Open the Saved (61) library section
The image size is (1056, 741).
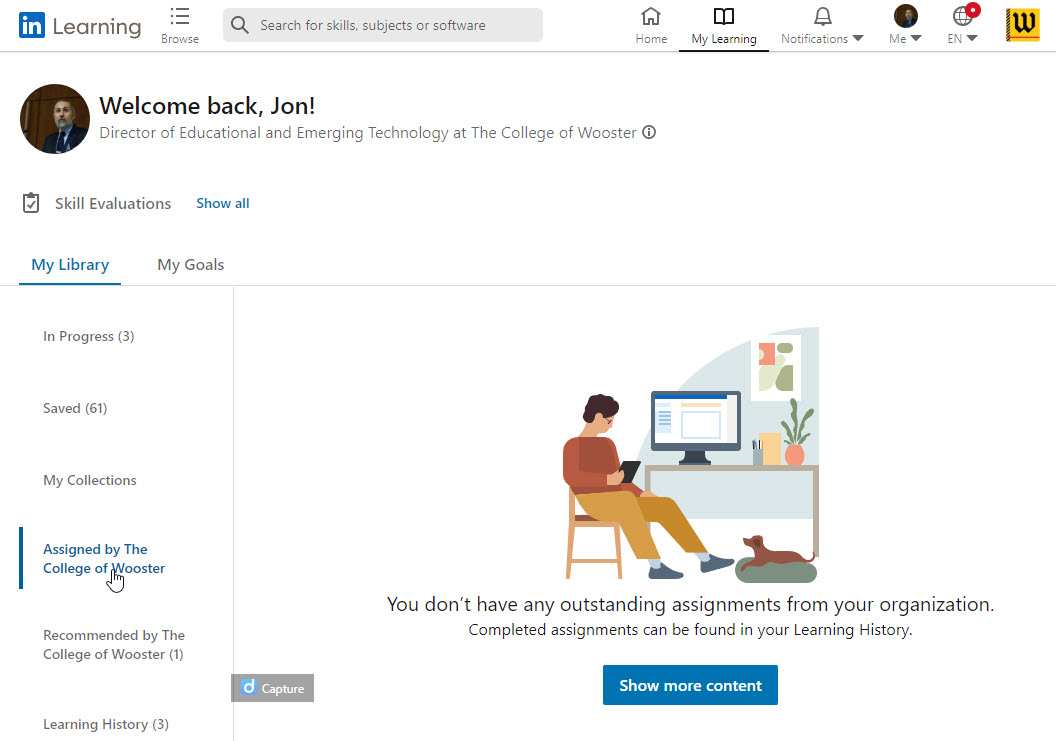pyautogui.click(x=75, y=408)
